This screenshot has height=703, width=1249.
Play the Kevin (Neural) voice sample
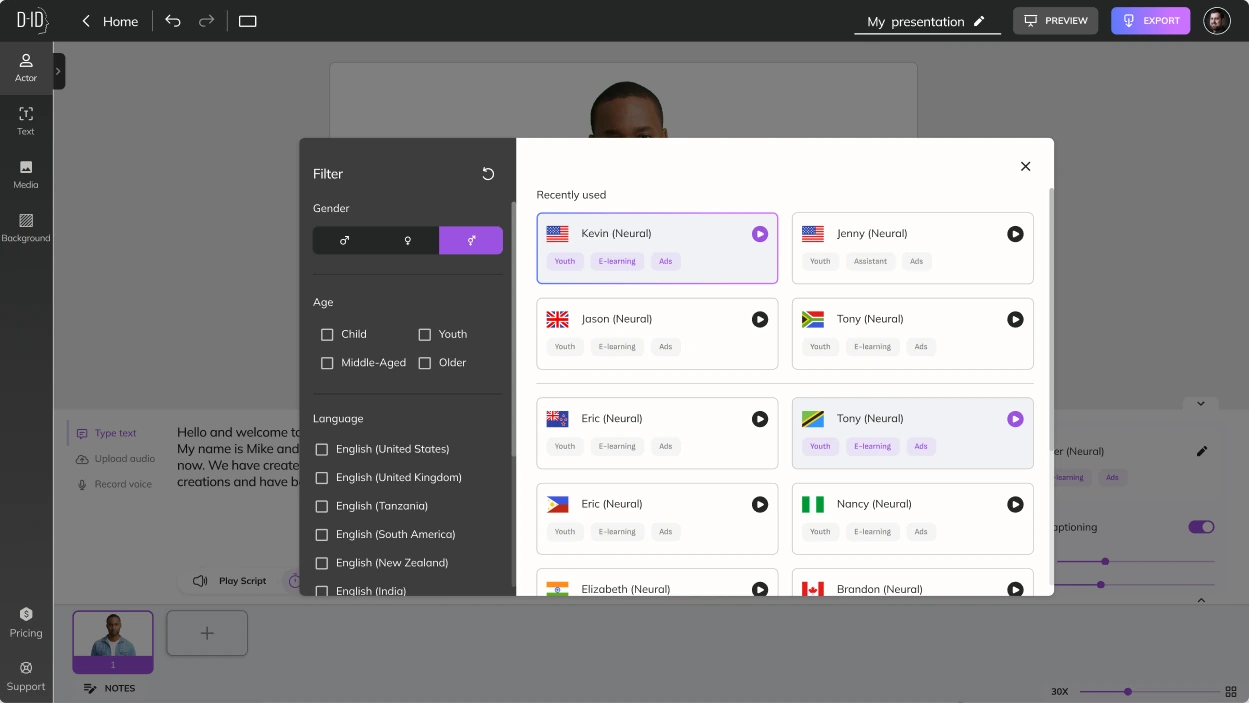click(x=760, y=234)
